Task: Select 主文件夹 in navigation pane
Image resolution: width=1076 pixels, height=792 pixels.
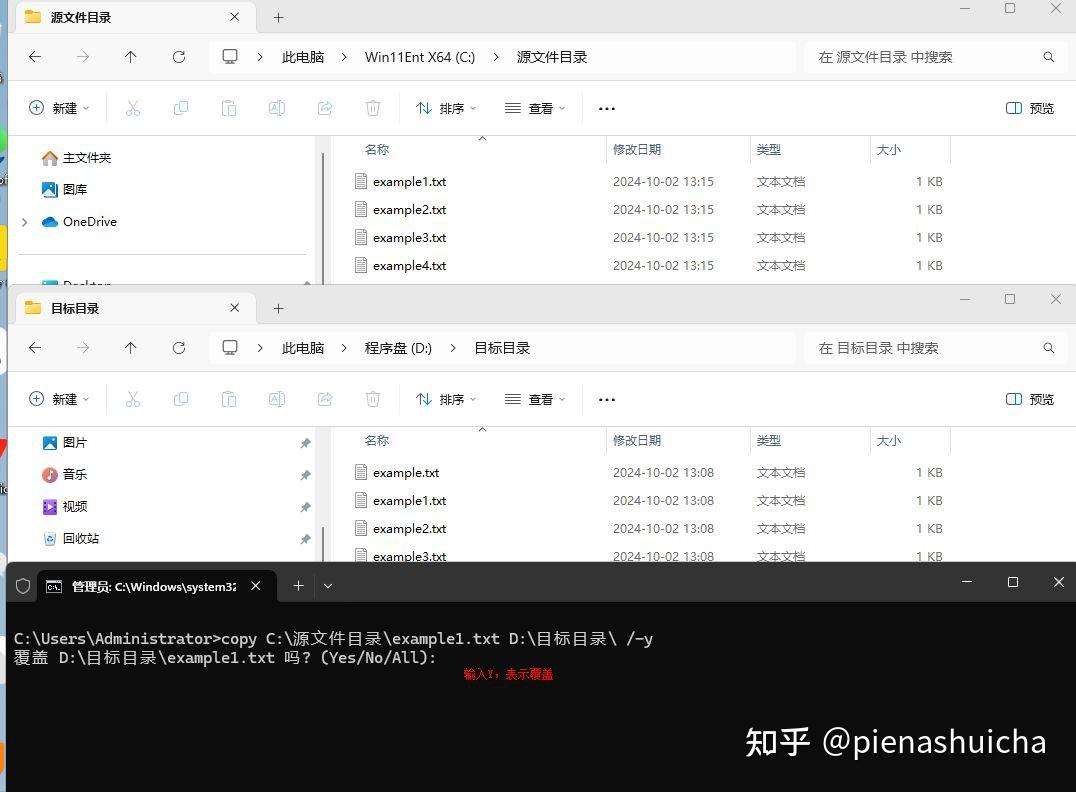Action: click(76, 158)
